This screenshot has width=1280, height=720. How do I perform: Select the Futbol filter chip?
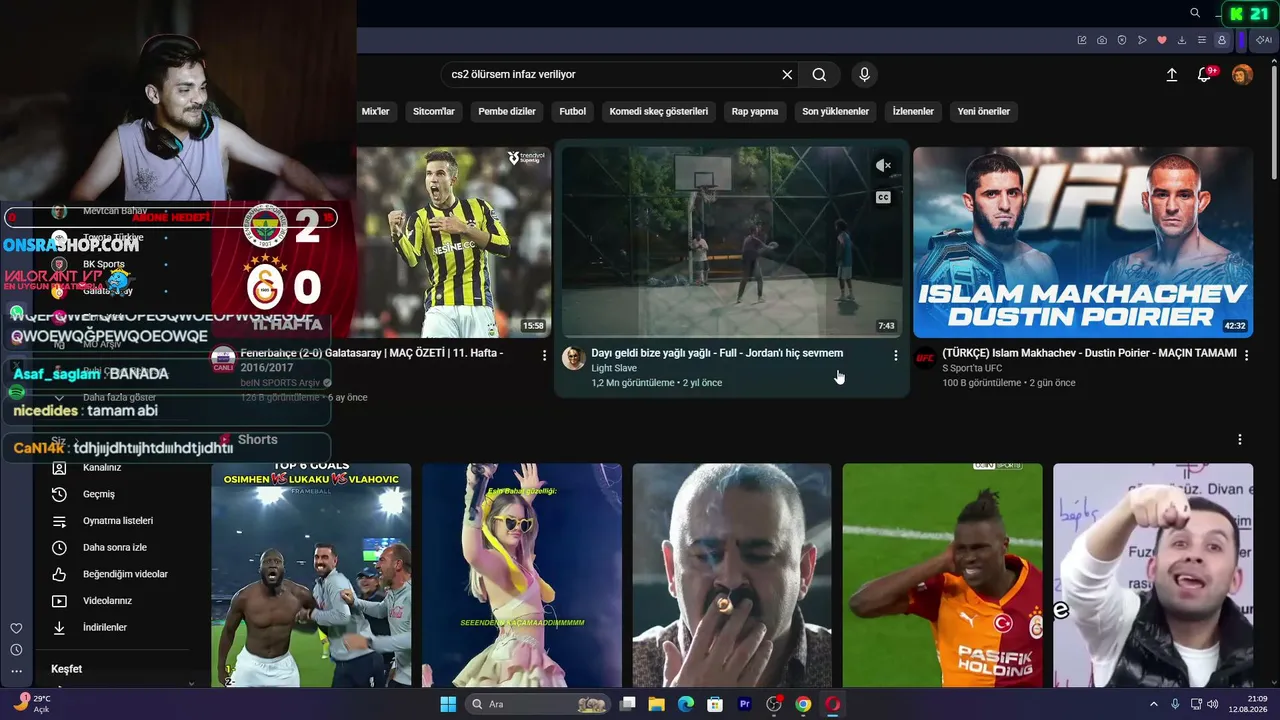(573, 111)
